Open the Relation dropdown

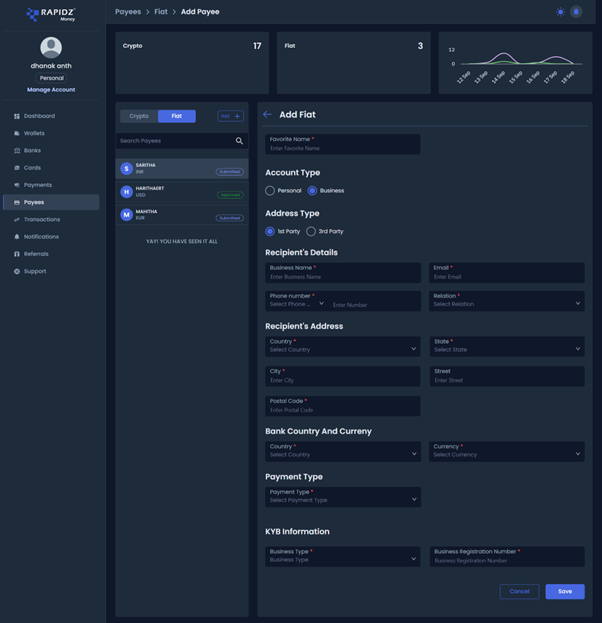(507, 301)
